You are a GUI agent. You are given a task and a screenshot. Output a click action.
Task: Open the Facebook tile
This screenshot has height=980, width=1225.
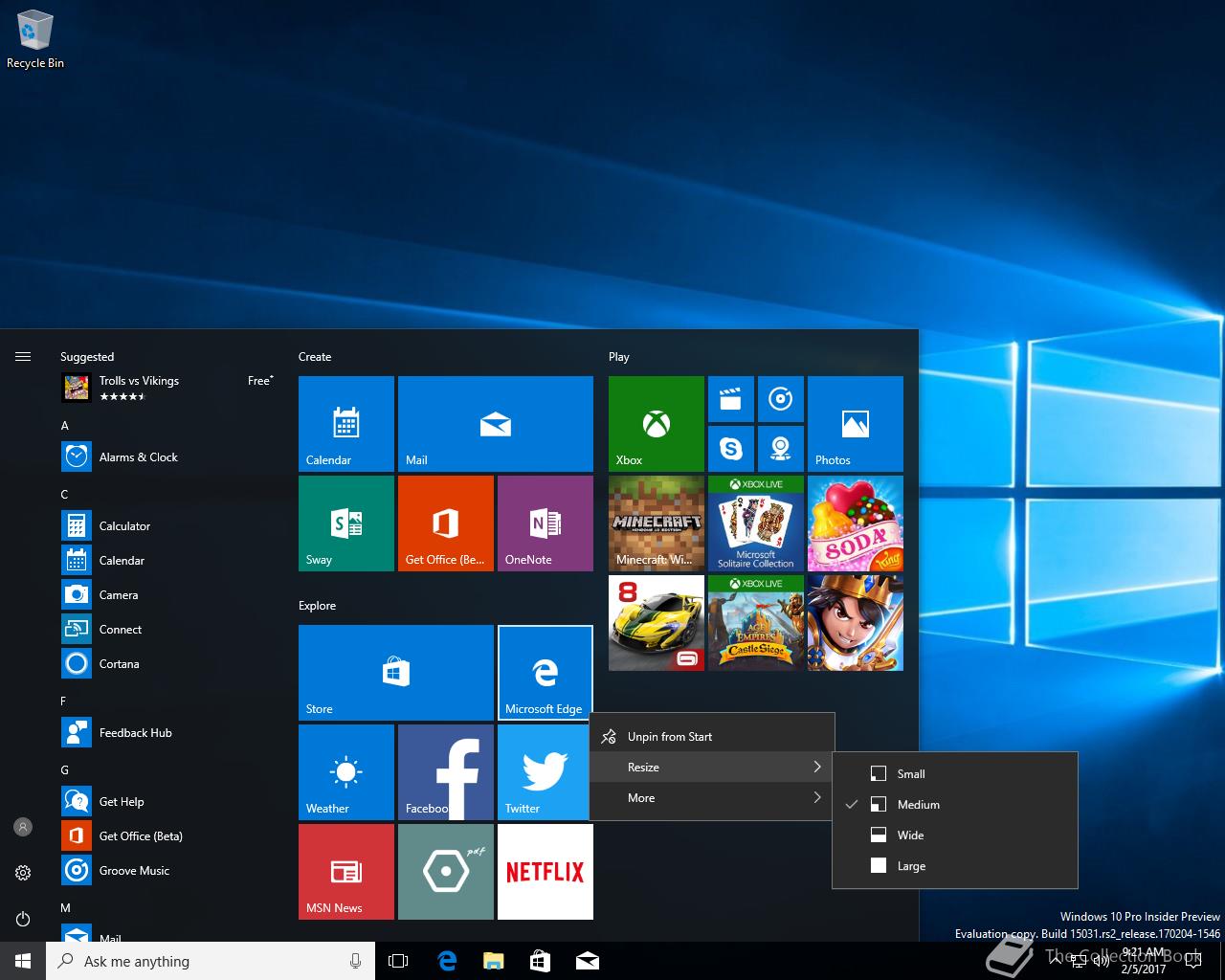[x=446, y=772]
